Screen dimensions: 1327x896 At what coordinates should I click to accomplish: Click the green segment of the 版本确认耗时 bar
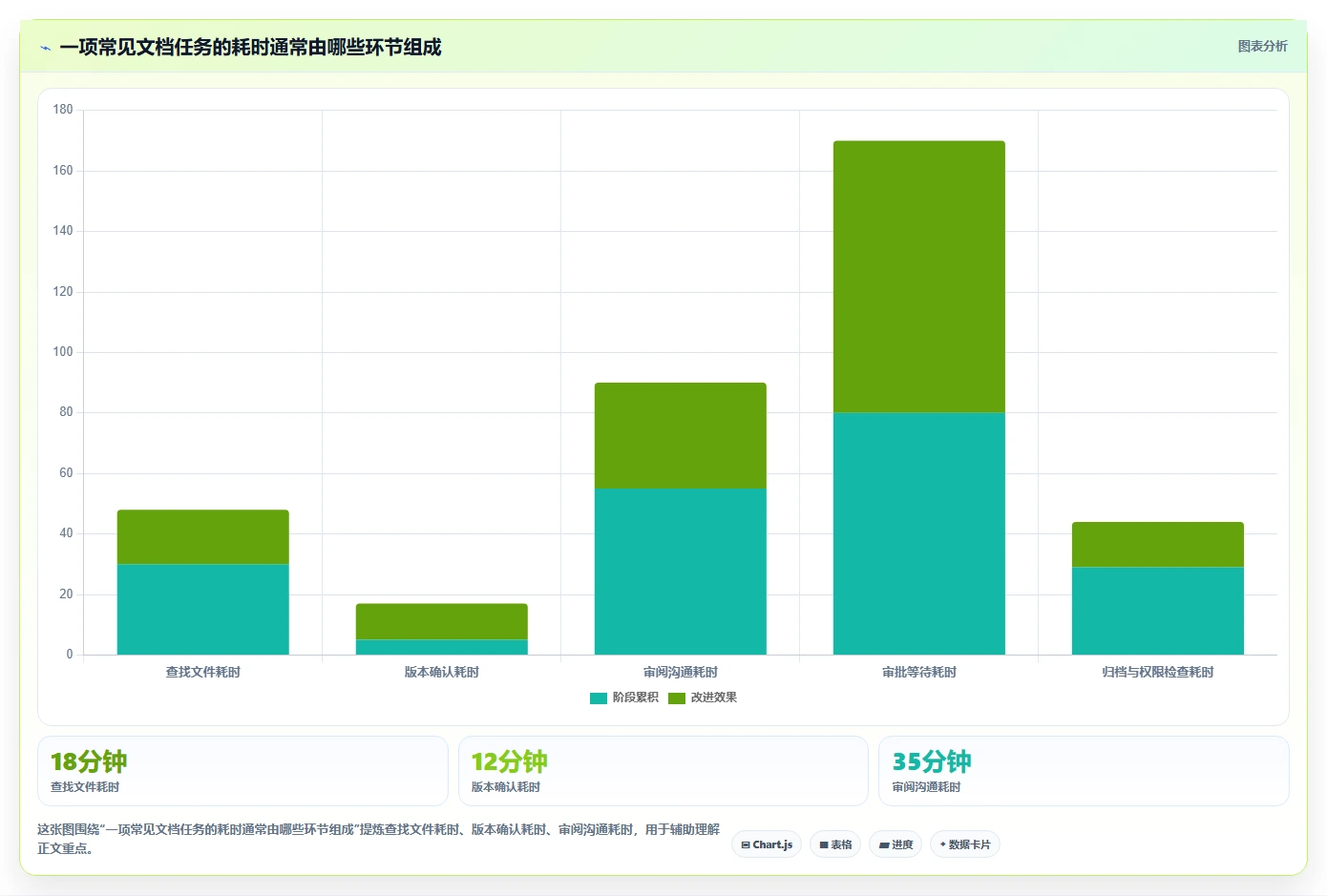(442, 621)
